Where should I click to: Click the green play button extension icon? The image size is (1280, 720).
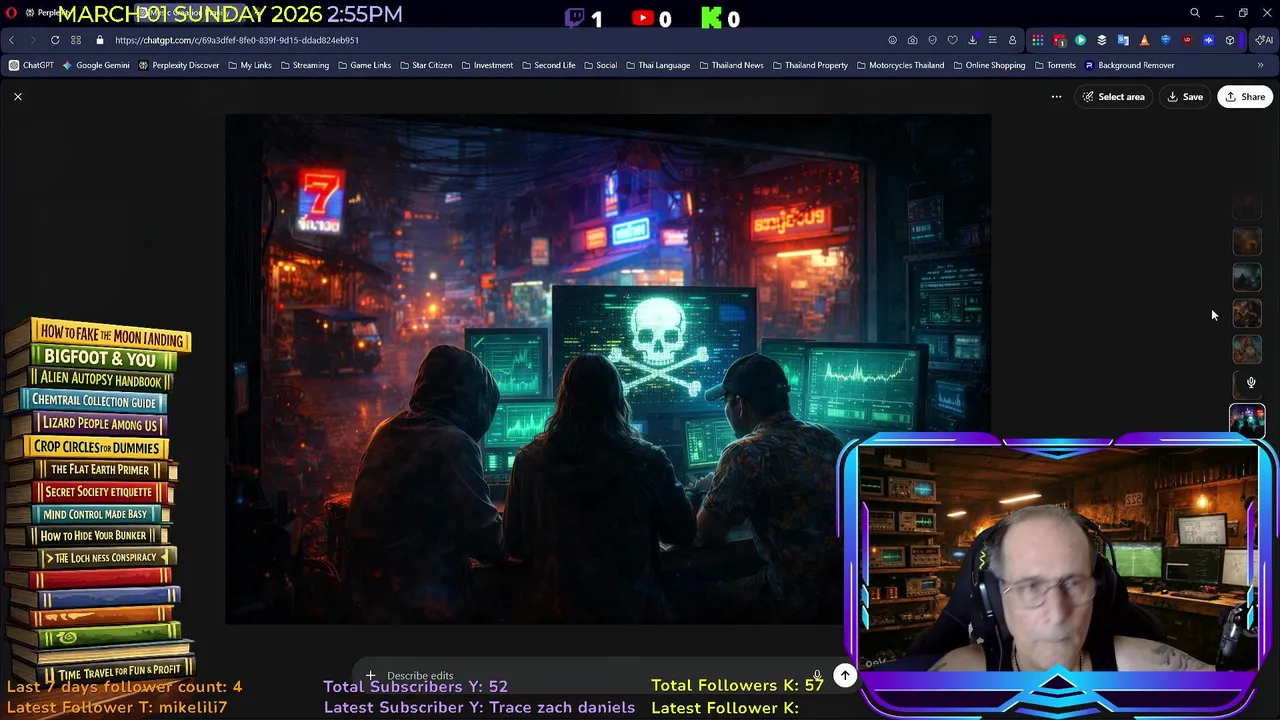click(x=1080, y=40)
